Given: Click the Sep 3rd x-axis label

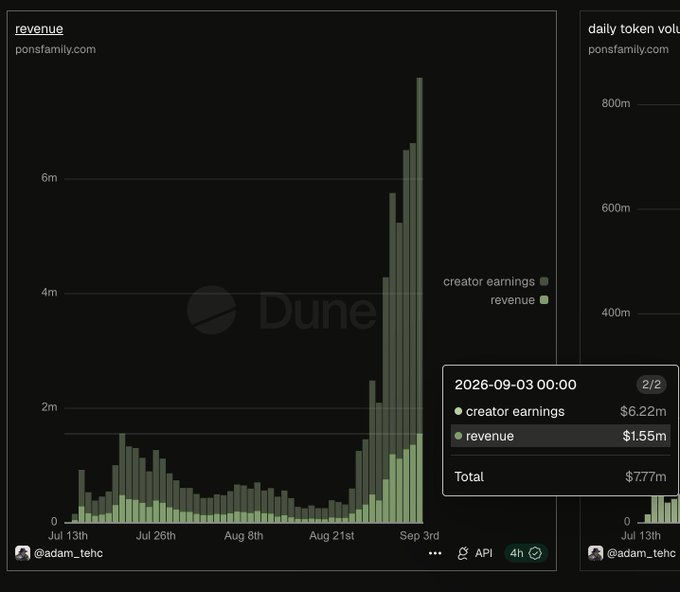Looking at the screenshot, I should 419,536.
